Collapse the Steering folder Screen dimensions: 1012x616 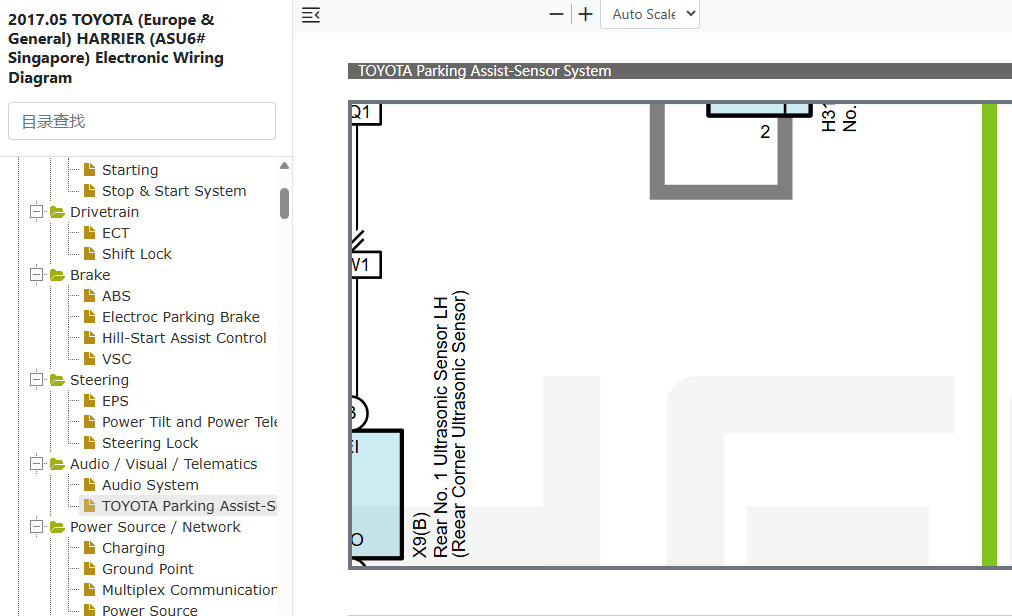37,380
